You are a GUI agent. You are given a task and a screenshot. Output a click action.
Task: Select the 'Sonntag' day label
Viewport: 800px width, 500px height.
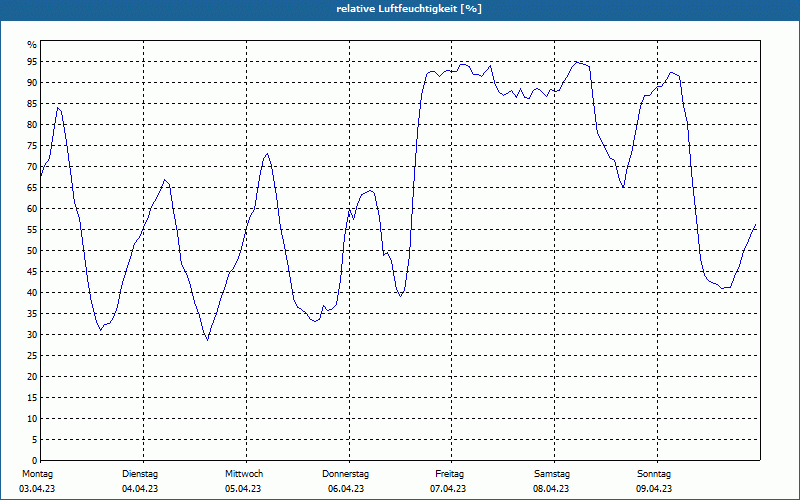[654, 474]
